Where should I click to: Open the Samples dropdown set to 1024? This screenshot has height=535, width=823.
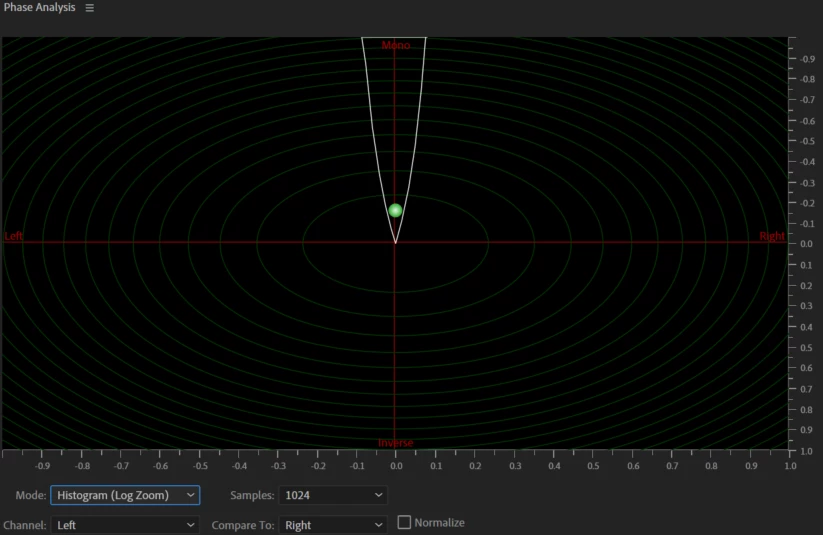pos(333,495)
